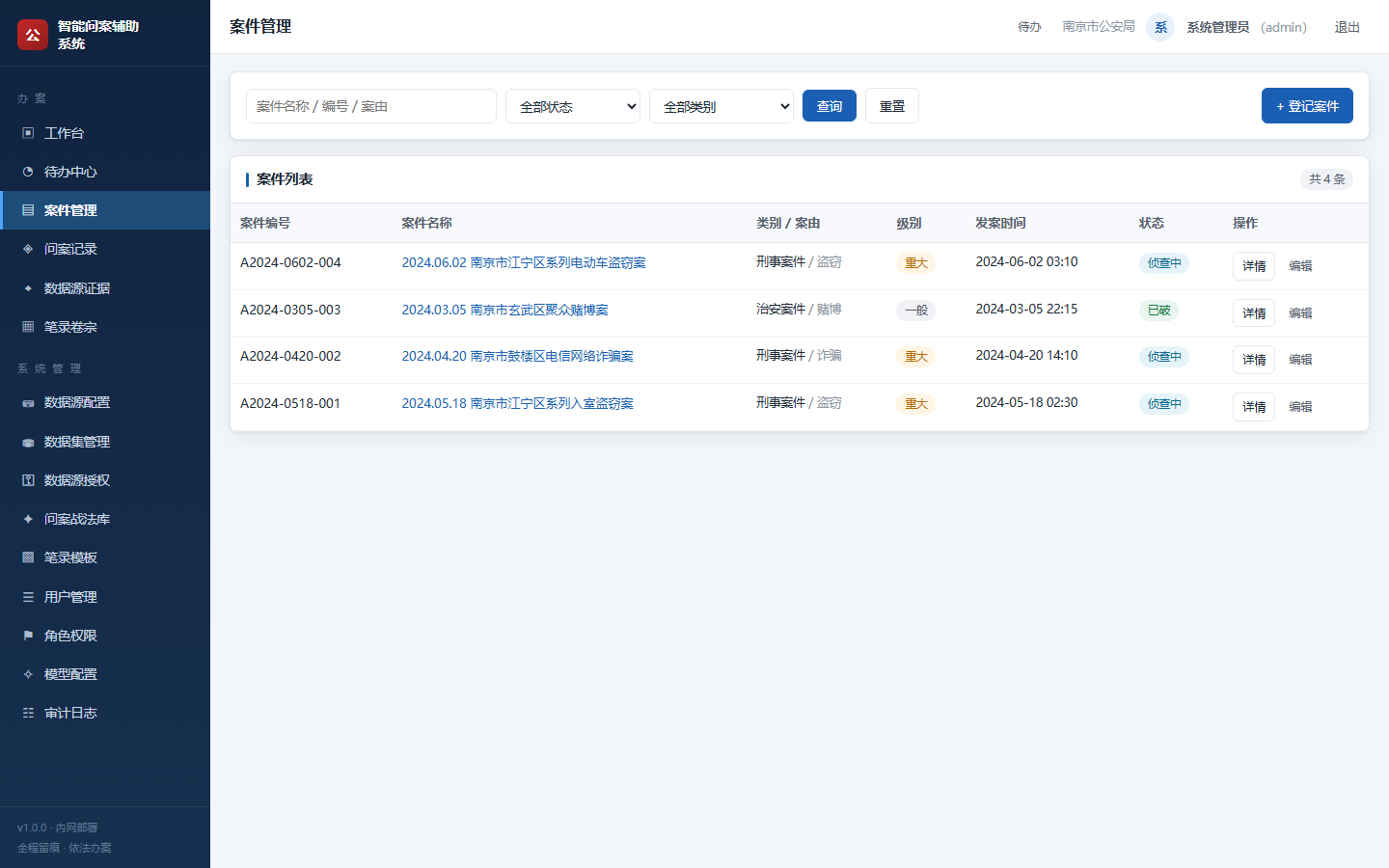This screenshot has width=1389, height=868.
Task: Click the 角色权限 flag icon
Action: [x=28, y=636]
